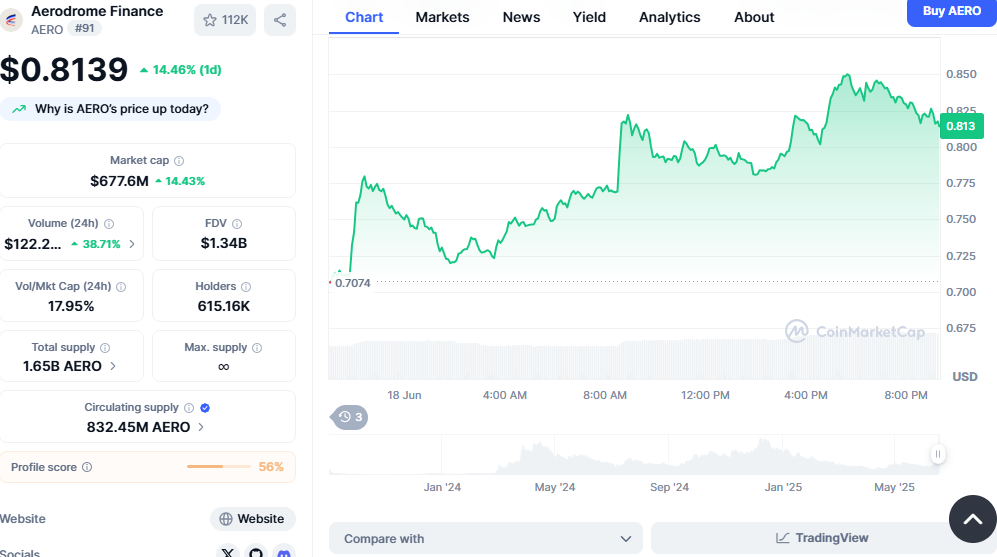The width and height of the screenshot is (997, 557).
Task: Open the Compare with dropdown
Action: point(486,539)
